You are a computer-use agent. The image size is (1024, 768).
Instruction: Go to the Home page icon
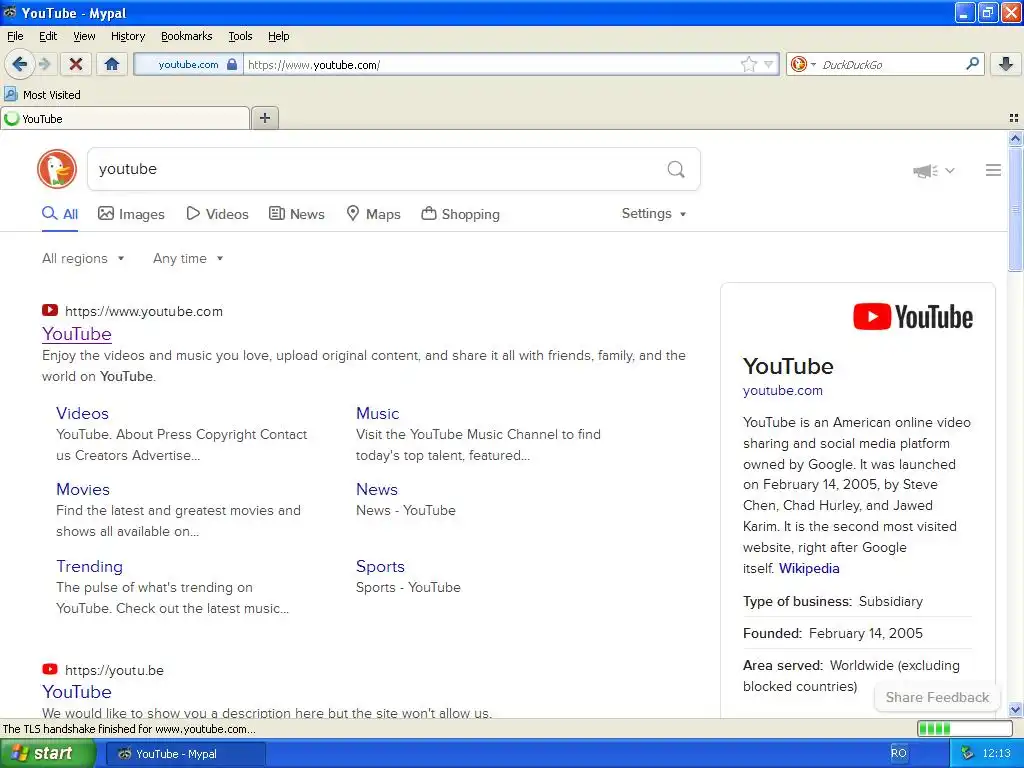112,64
